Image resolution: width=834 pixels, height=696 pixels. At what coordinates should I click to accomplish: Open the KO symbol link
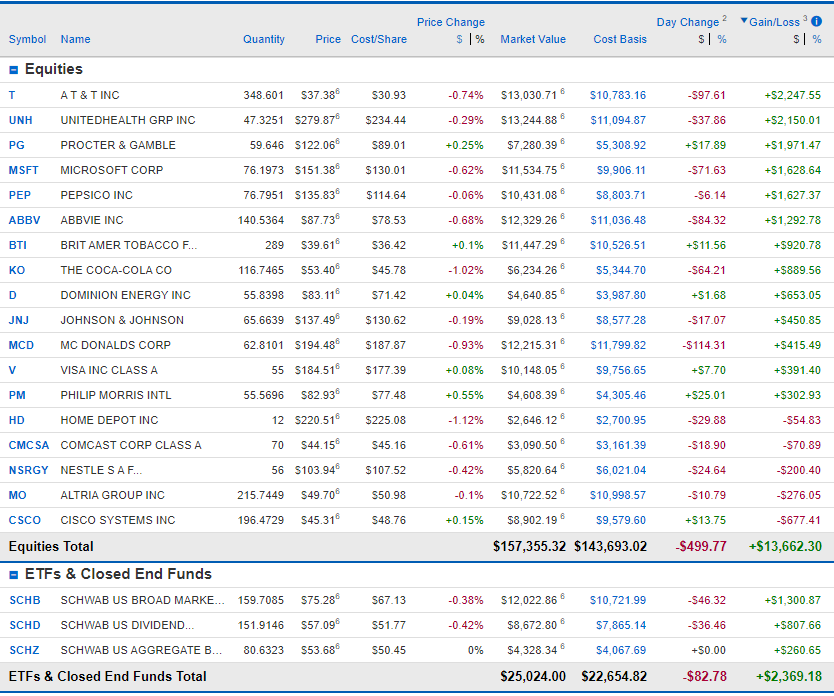tap(17, 271)
